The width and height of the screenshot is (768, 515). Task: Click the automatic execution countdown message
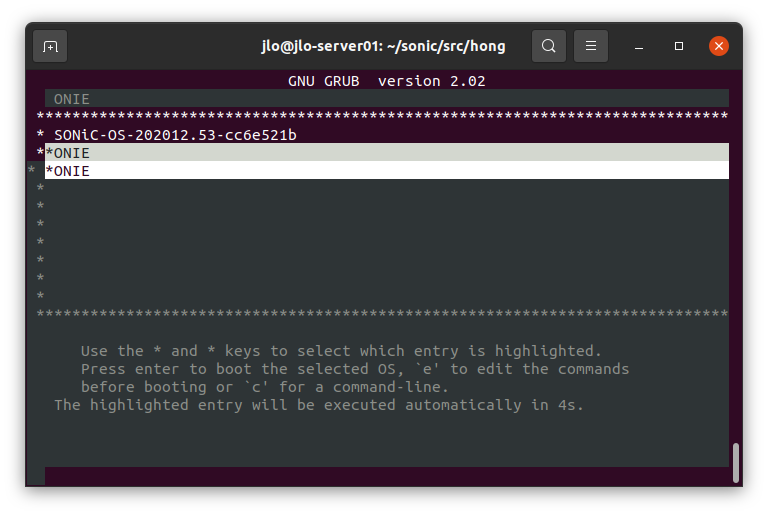(x=318, y=405)
